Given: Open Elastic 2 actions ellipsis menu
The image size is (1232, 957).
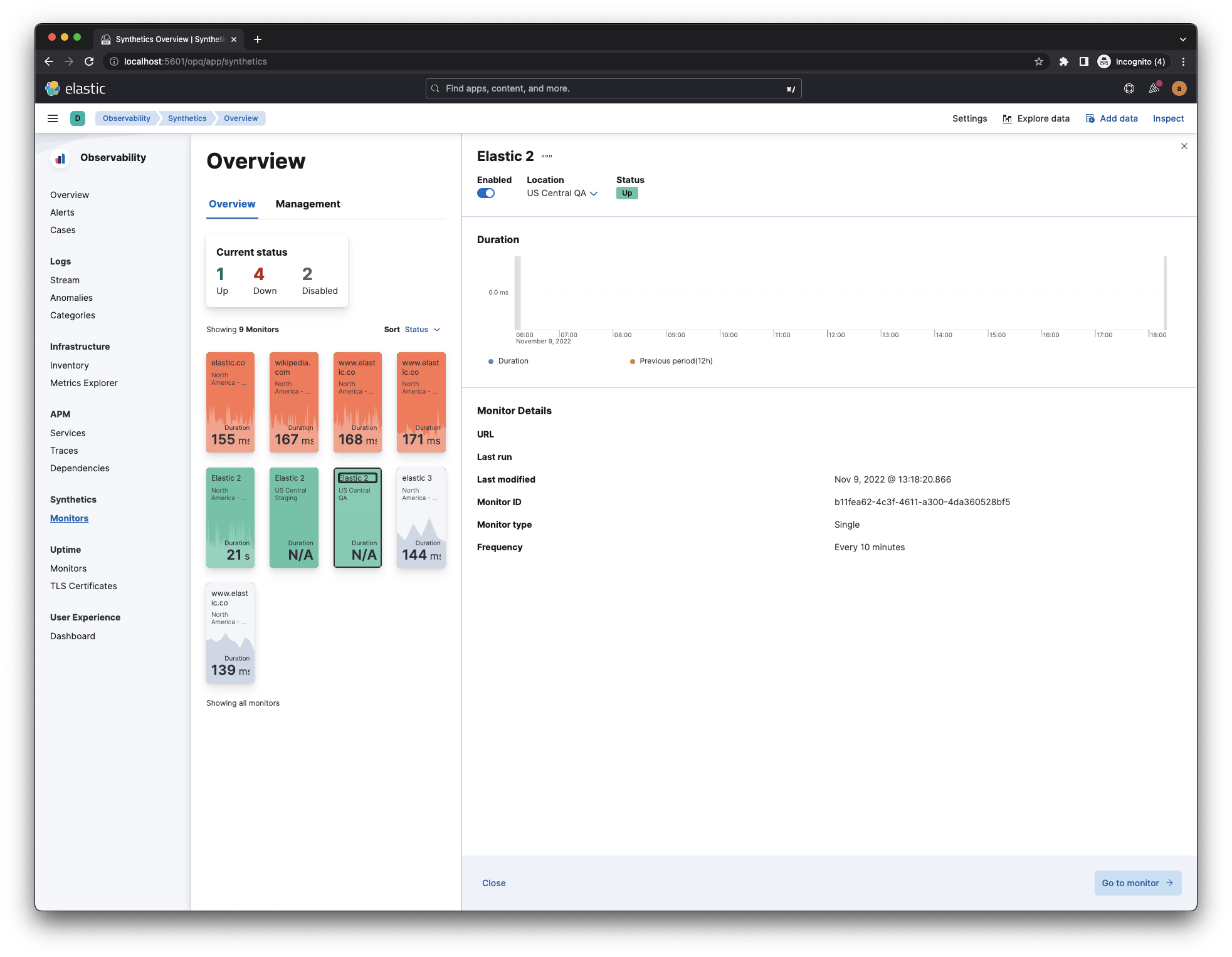Looking at the screenshot, I should pos(547,156).
